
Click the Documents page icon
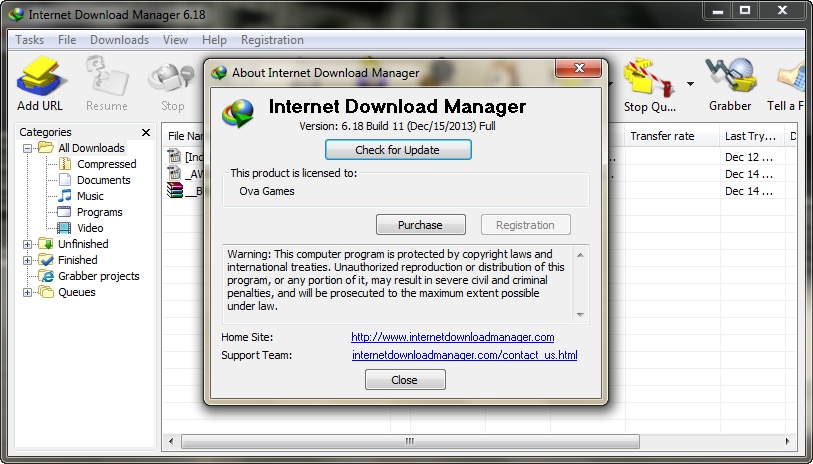pos(65,180)
